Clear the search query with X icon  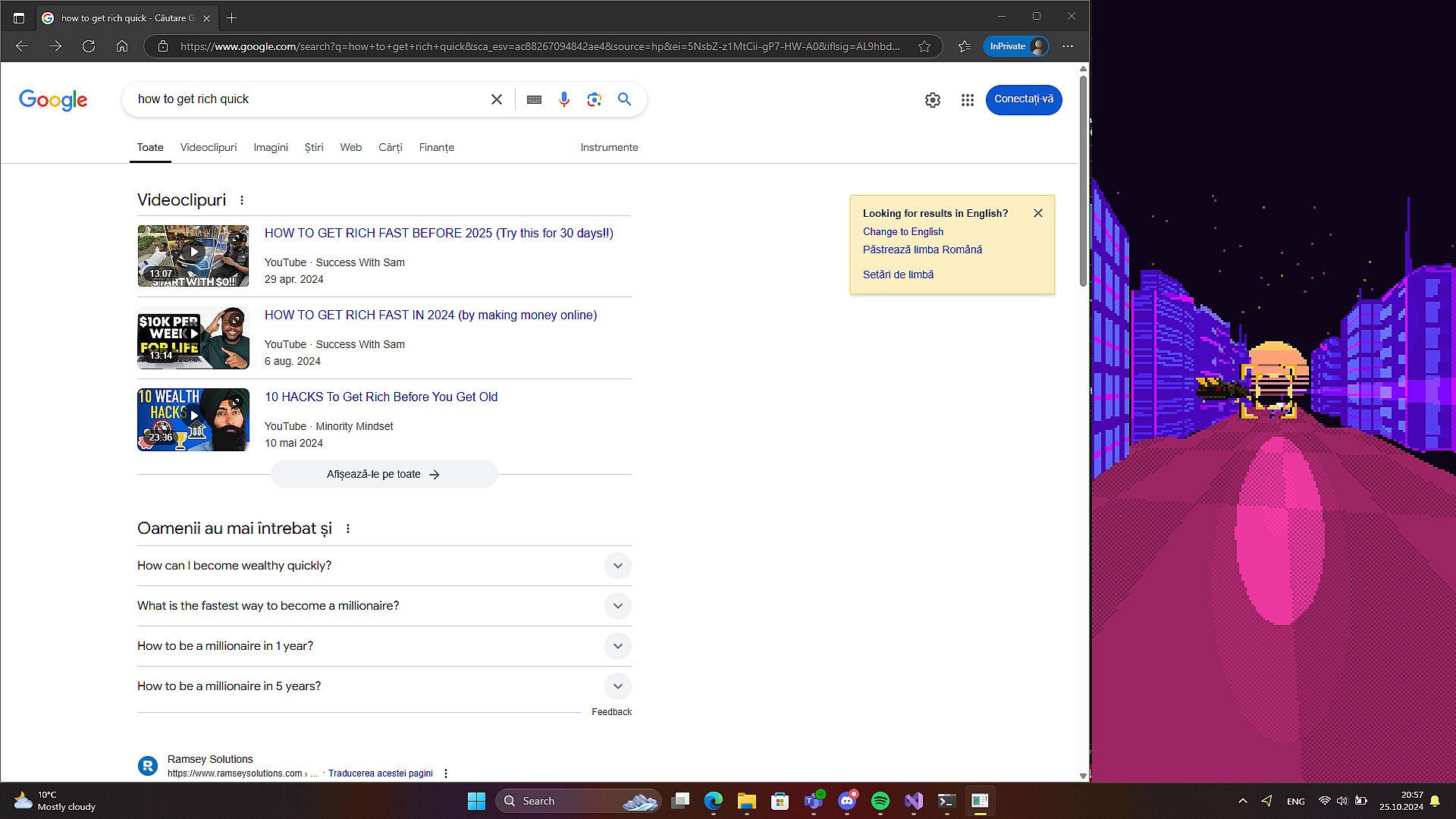tap(497, 99)
